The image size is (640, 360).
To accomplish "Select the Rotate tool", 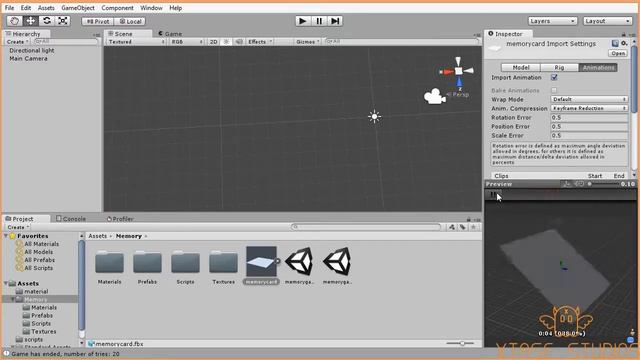I will (x=47, y=21).
